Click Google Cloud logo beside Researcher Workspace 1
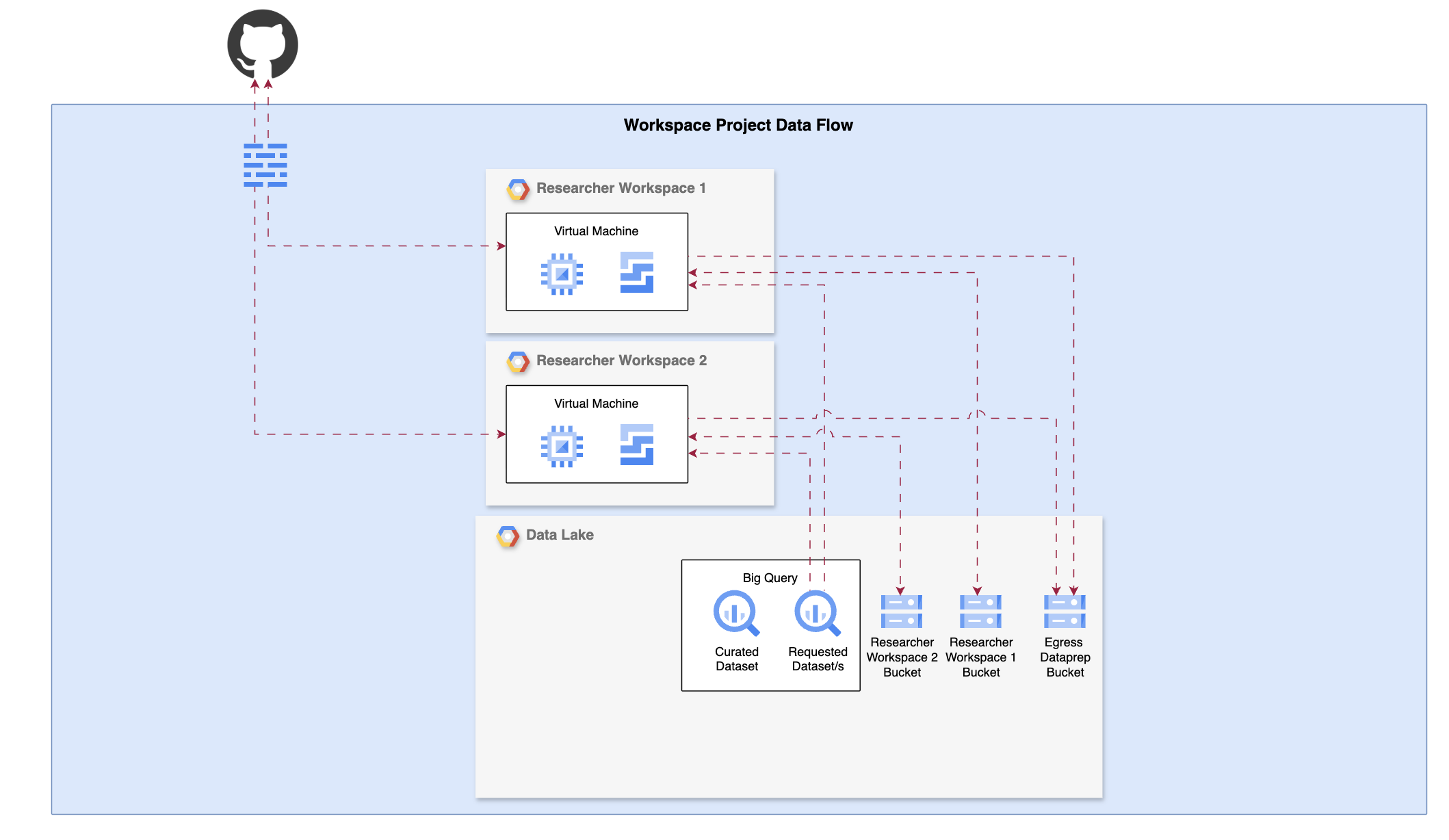 pos(518,189)
